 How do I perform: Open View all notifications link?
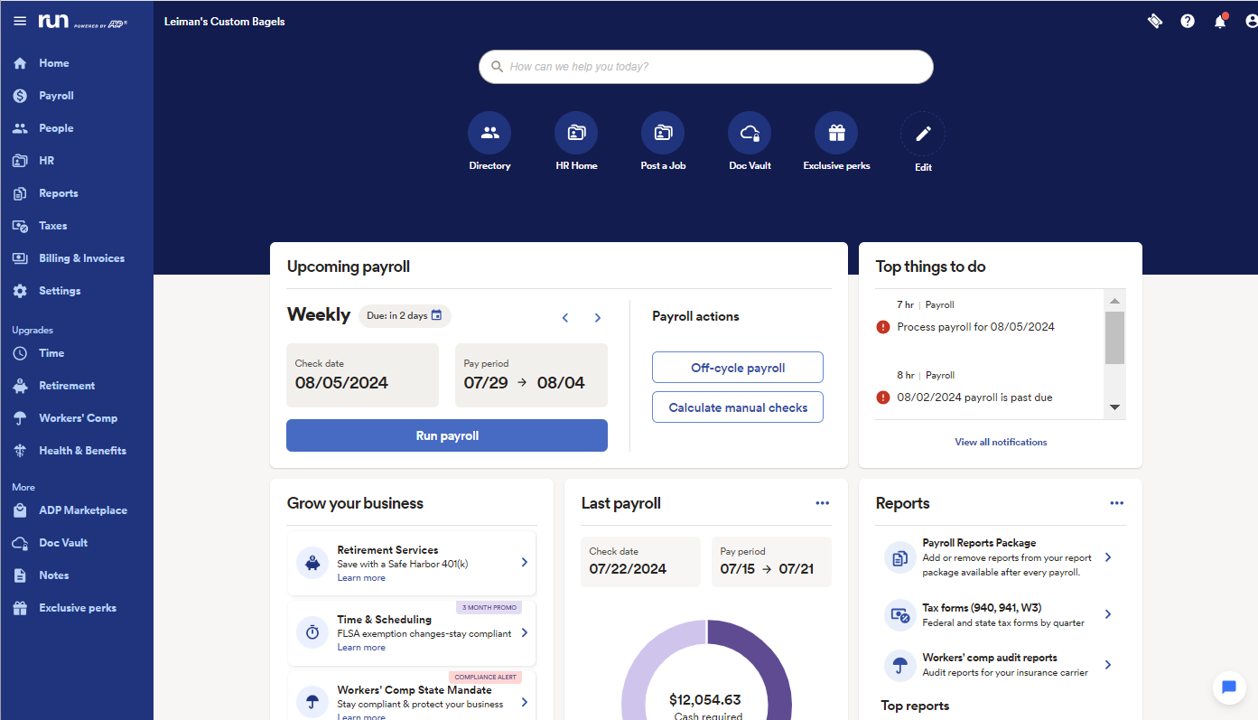point(1000,441)
